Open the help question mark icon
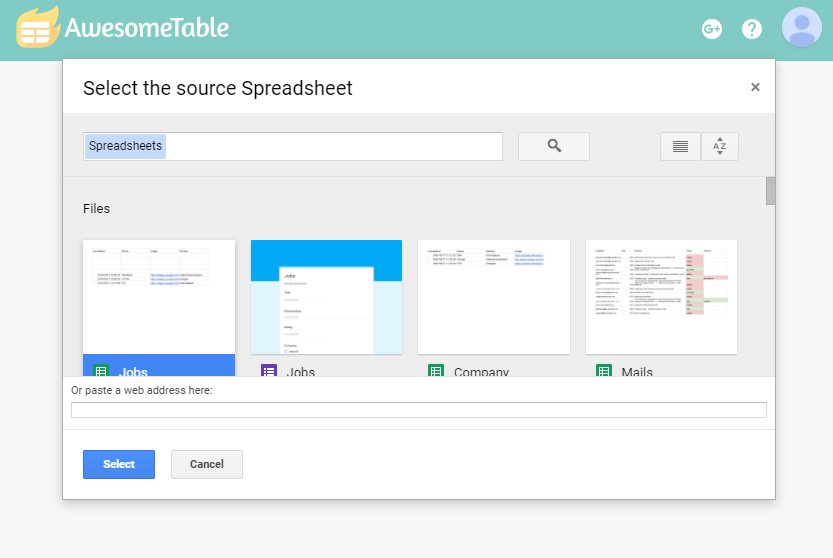The height and width of the screenshot is (558, 833). (752, 29)
